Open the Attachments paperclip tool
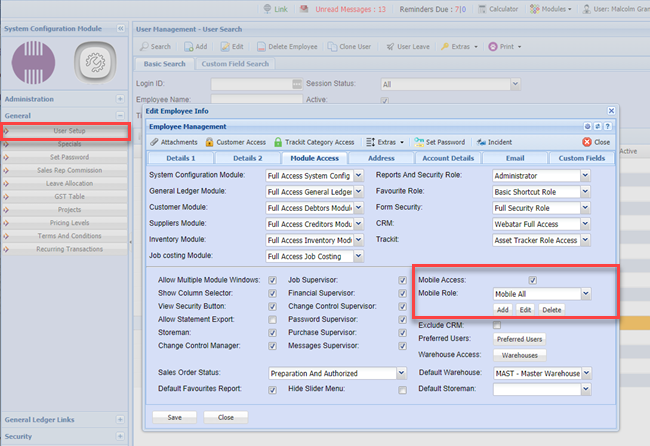The width and height of the screenshot is (650, 446). [x=155, y=143]
